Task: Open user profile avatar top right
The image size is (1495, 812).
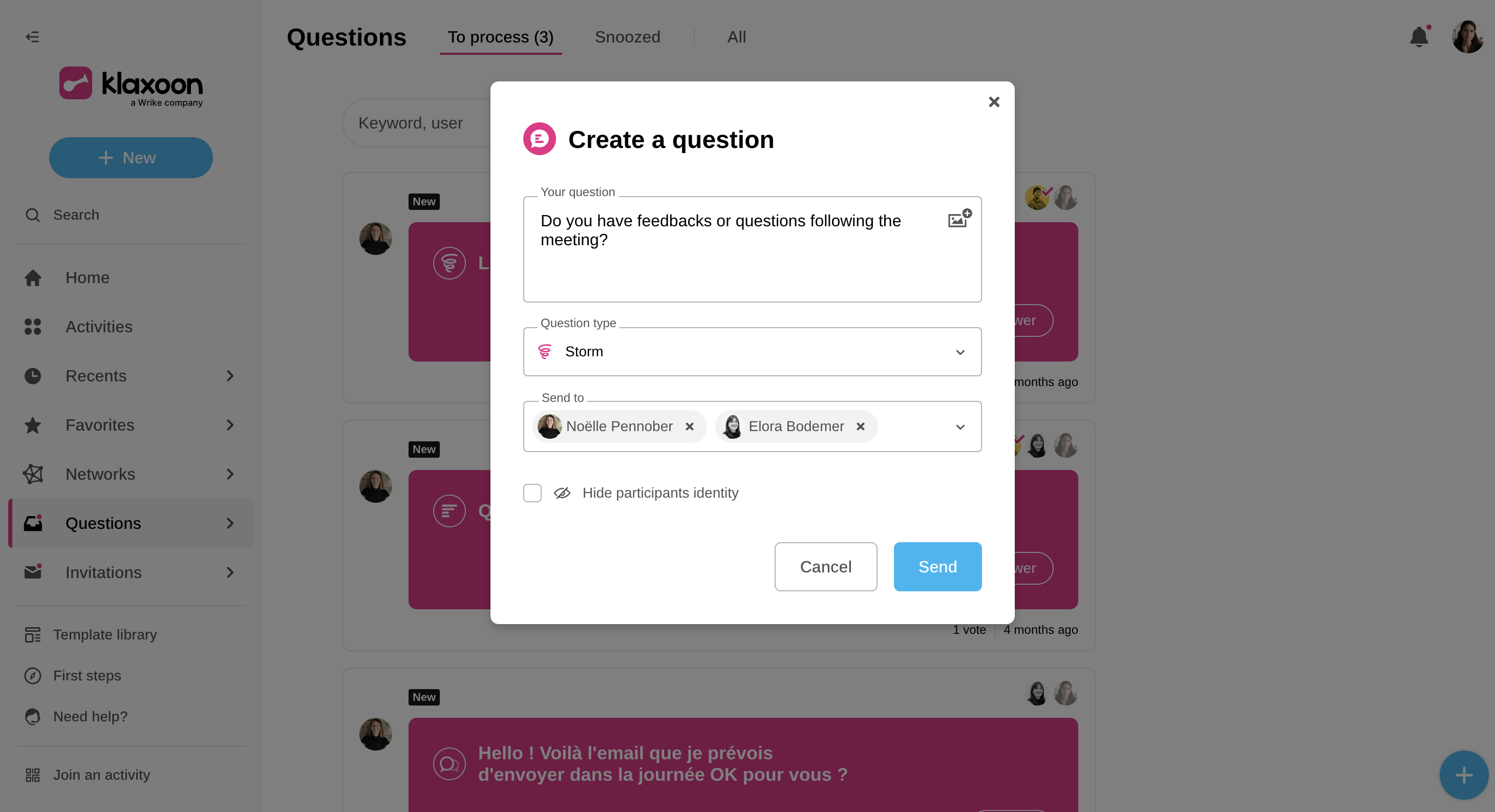Action: point(1468,37)
